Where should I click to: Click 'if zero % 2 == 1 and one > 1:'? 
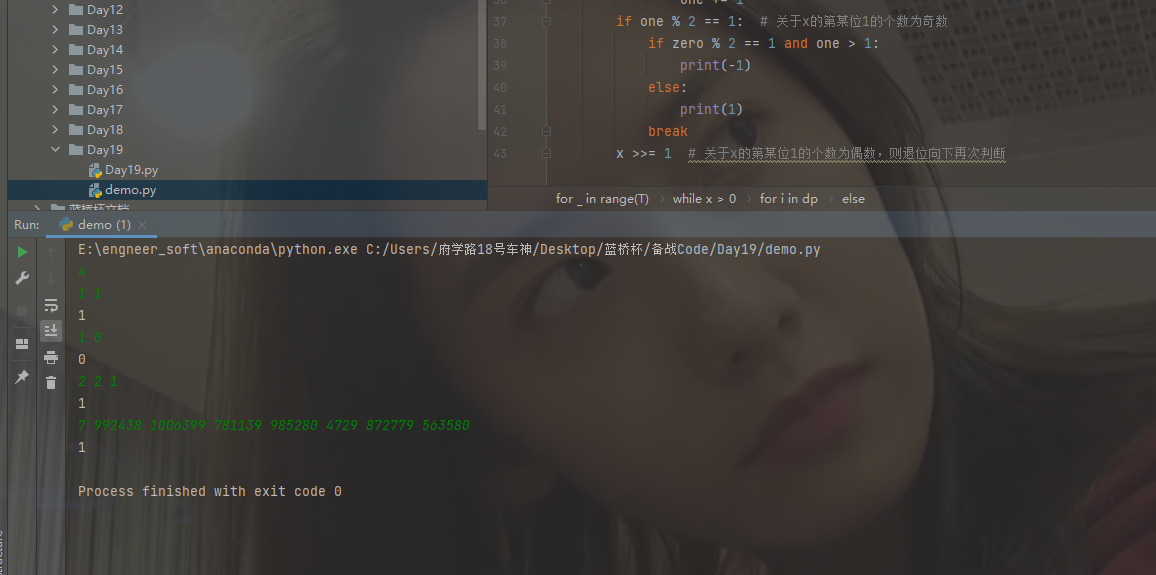[x=764, y=43]
